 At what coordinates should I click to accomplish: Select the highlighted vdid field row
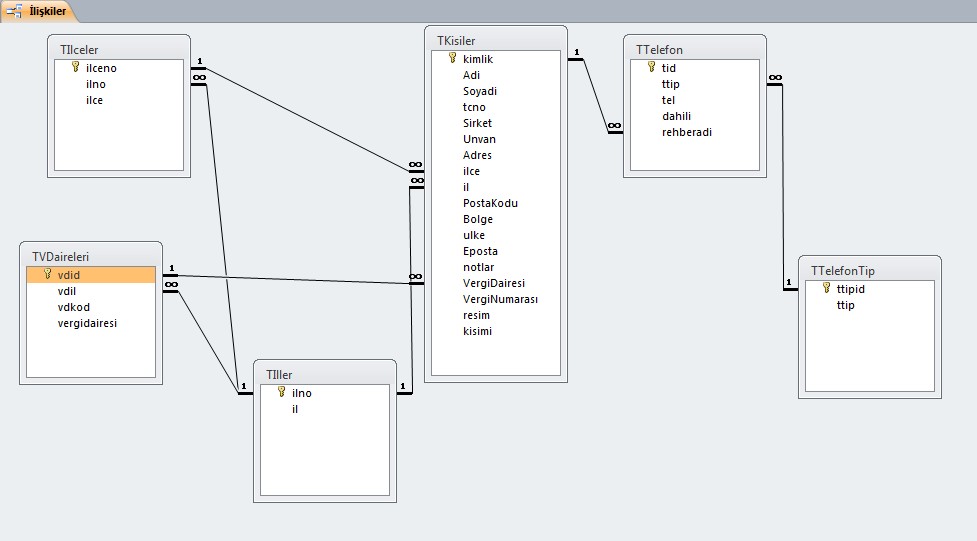[91, 275]
